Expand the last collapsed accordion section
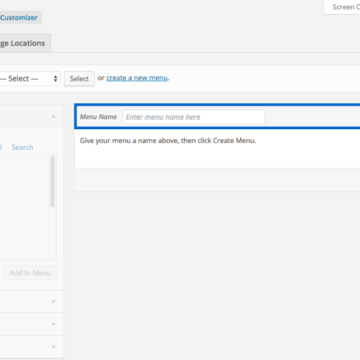Viewport: 360px width, 360px height. click(53, 347)
